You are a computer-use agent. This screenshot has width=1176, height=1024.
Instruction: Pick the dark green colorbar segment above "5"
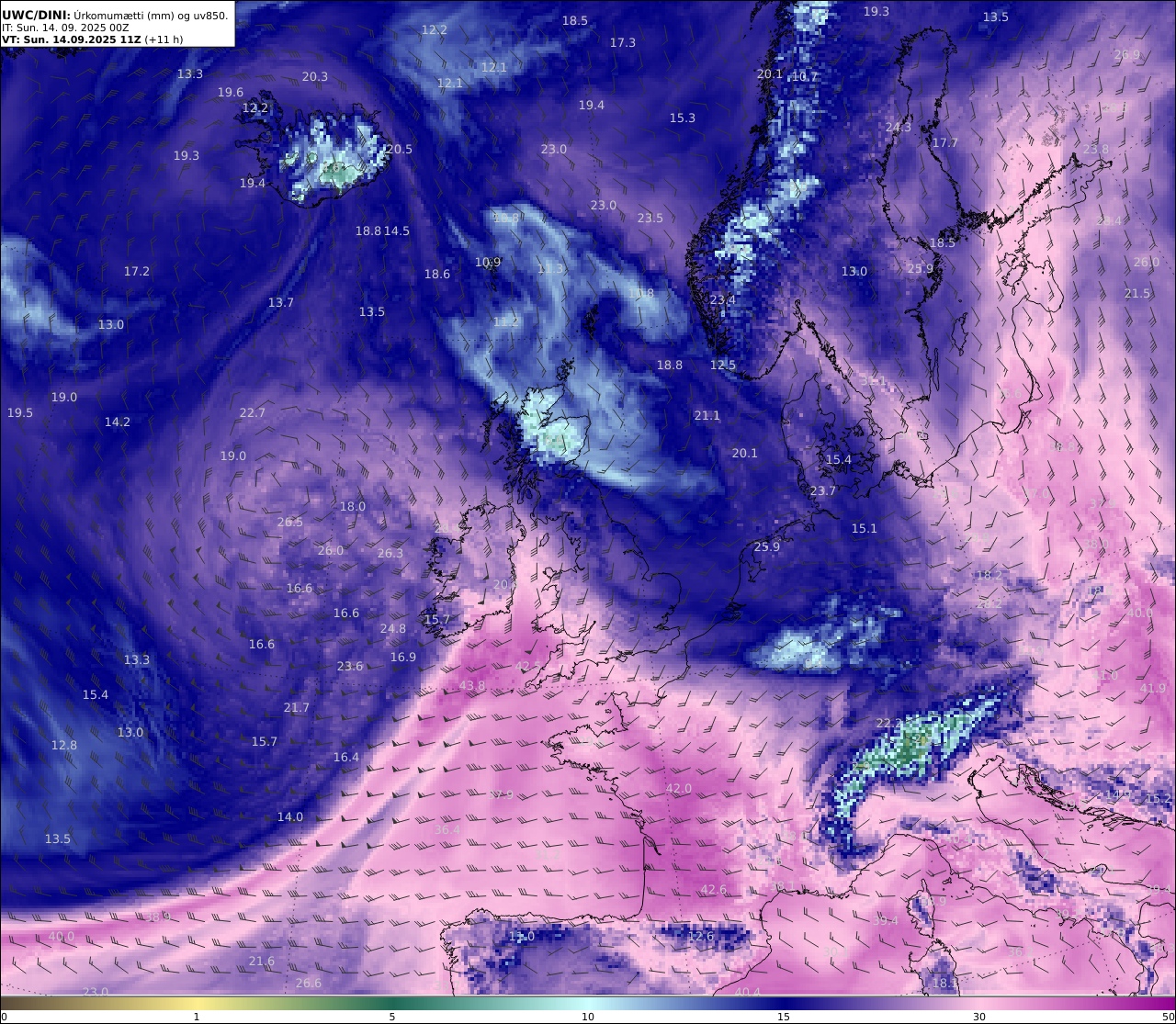click(392, 1003)
